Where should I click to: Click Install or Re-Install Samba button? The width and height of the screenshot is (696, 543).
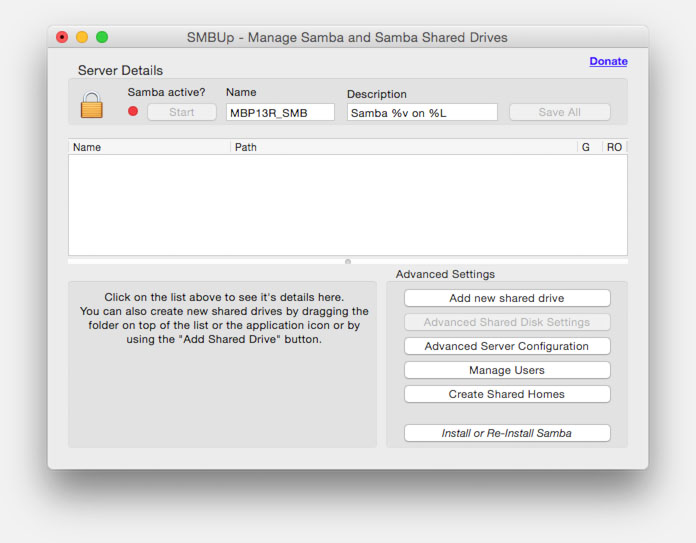[507, 433]
